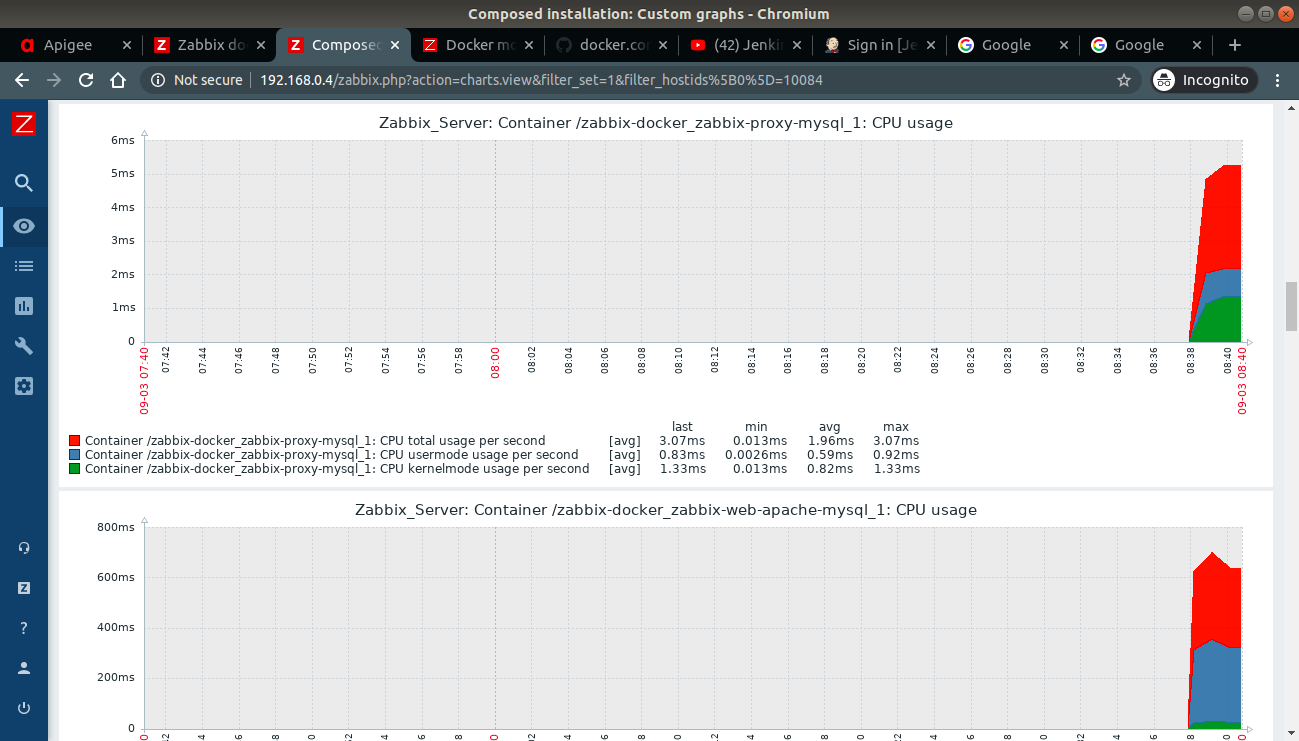Viewport: 1299px width, 741px height.
Task: Bookmark the page with the star icon
Action: pos(1124,79)
